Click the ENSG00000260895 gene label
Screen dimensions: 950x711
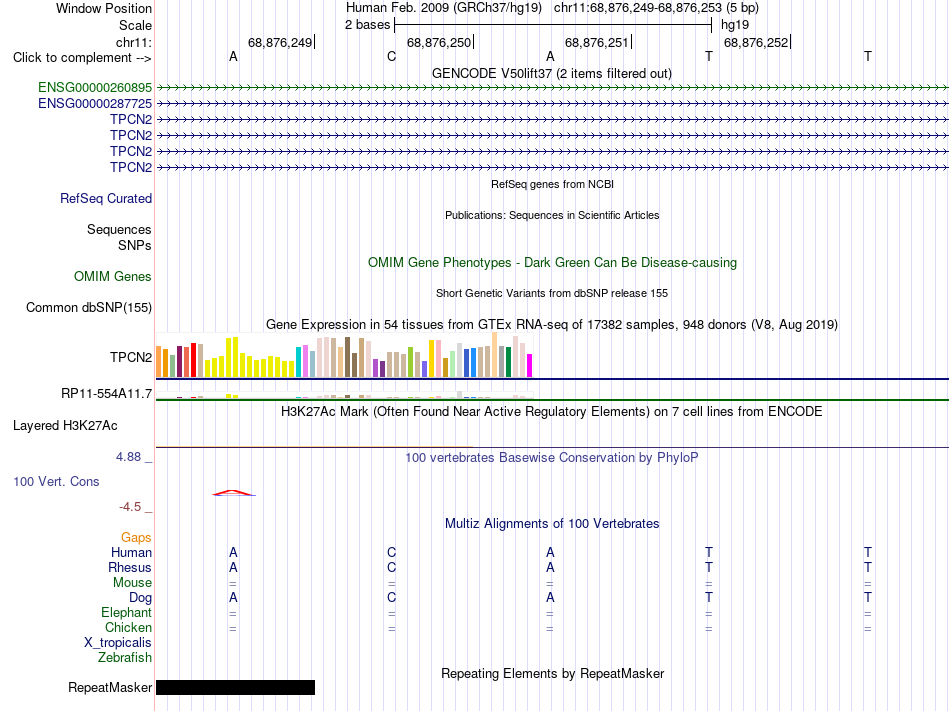[x=95, y=88]
